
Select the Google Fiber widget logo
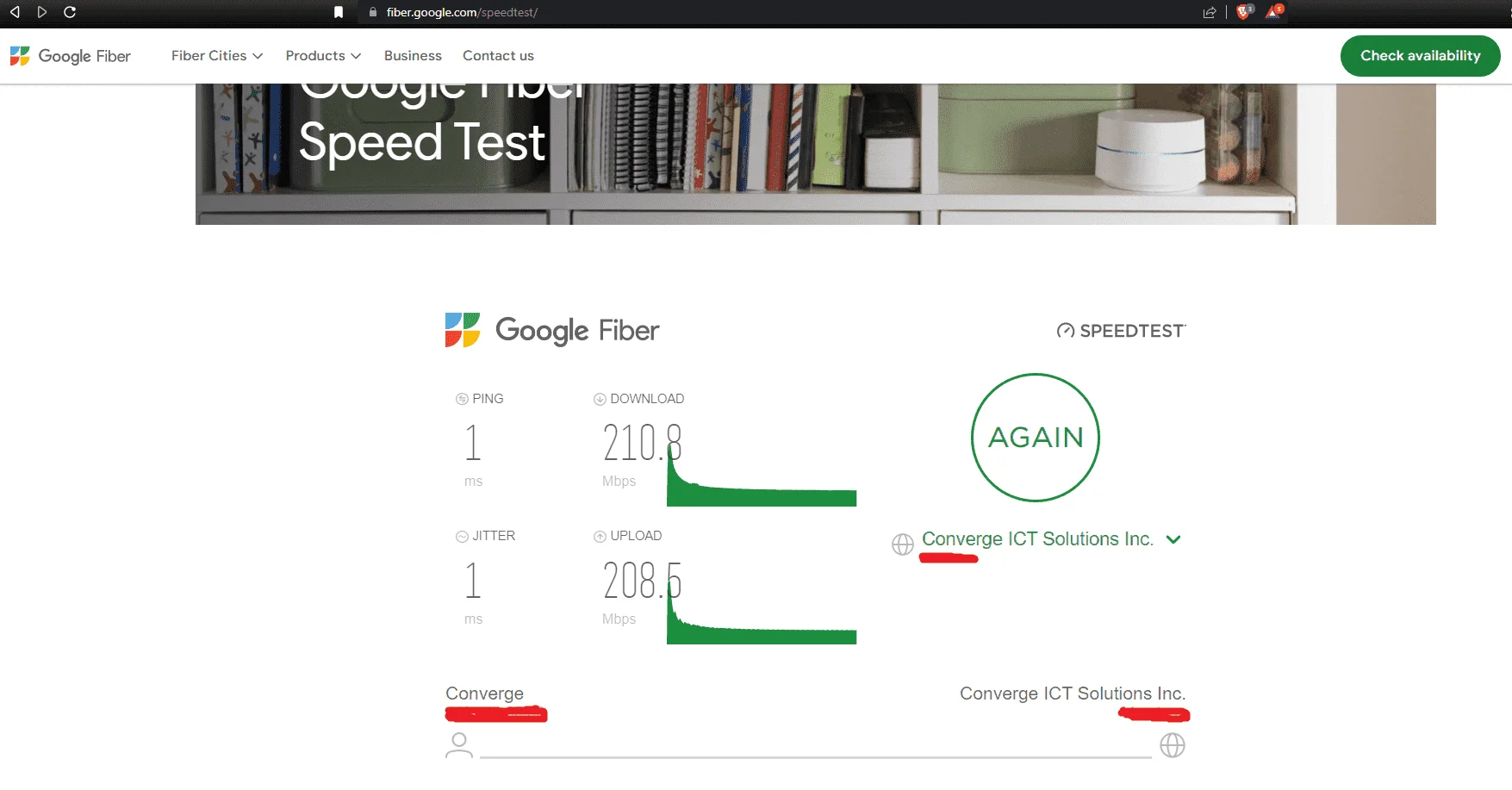(552, 330)
